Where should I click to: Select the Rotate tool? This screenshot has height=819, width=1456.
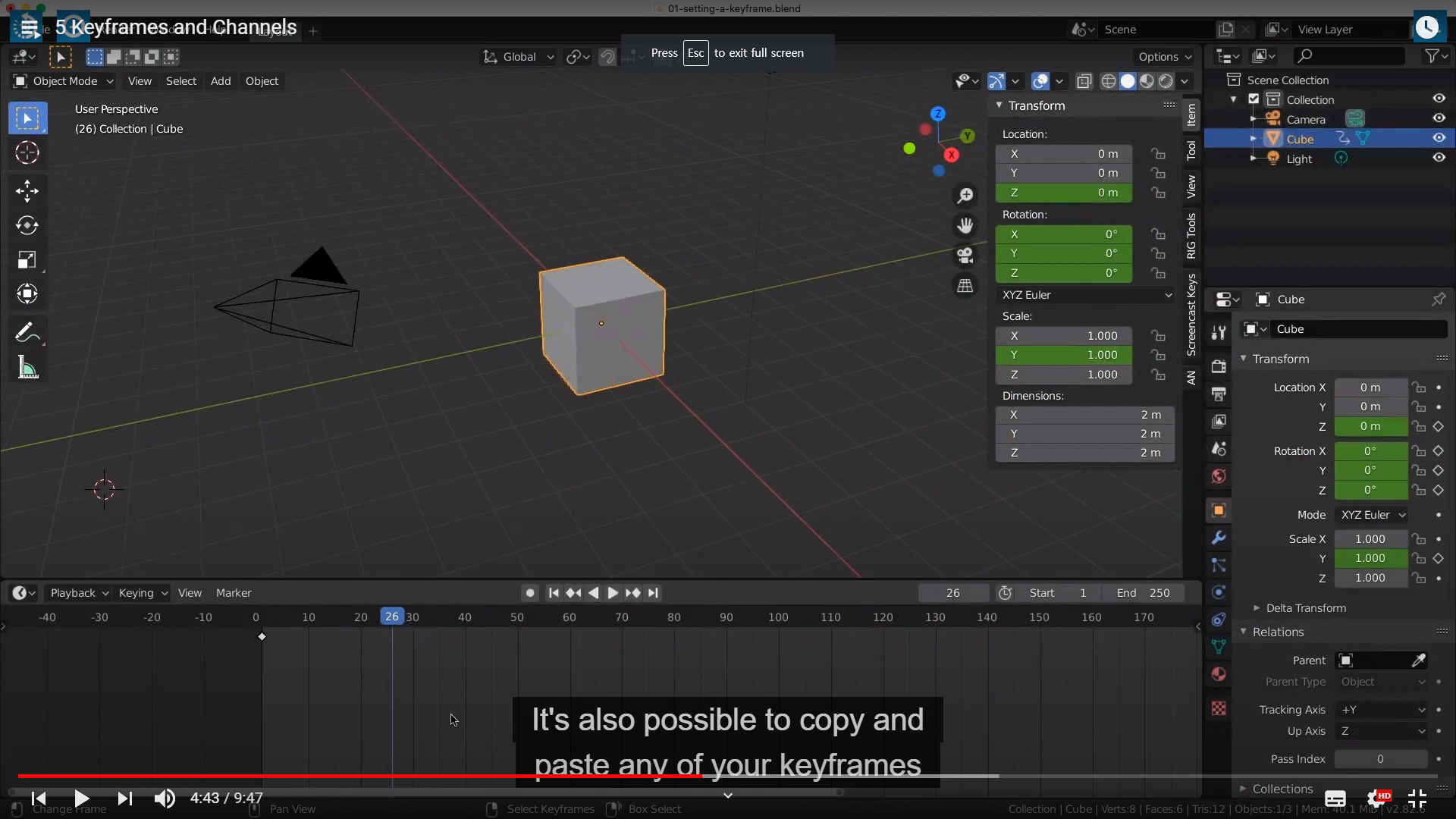[x=27, y=225]
